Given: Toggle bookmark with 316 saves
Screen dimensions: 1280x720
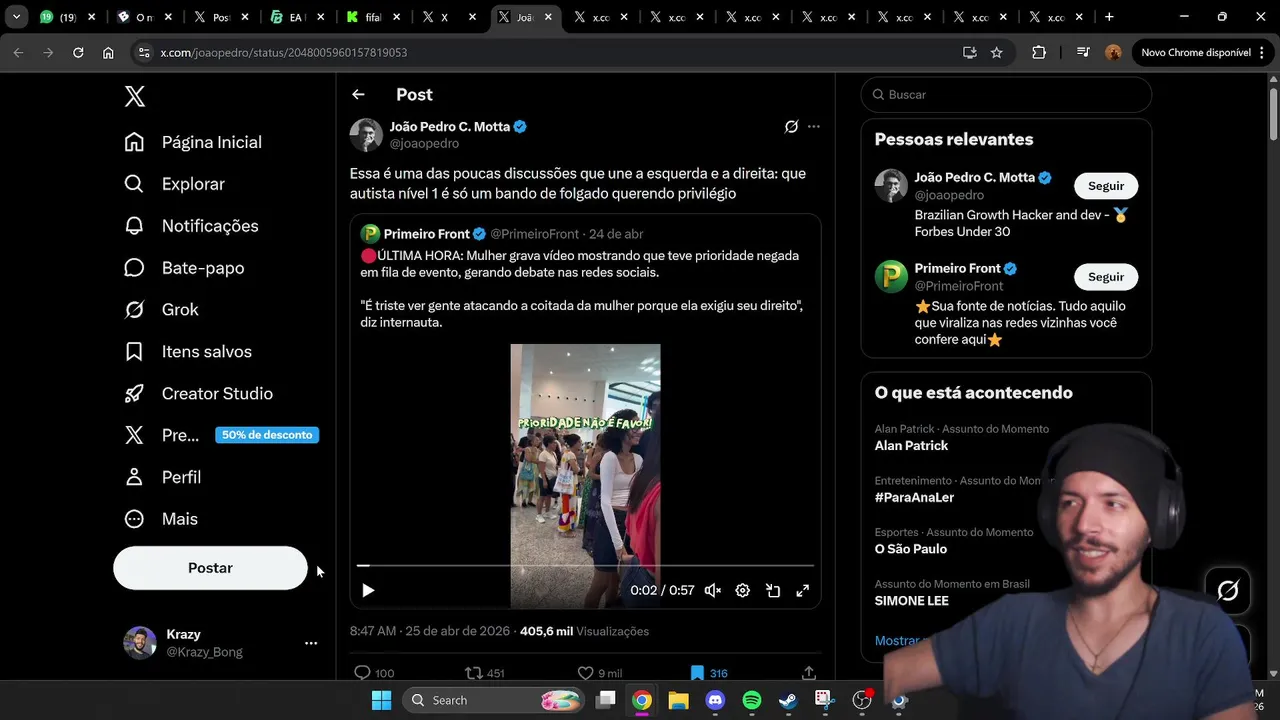Looking at the screenshot, I should (x=708, y=673).
